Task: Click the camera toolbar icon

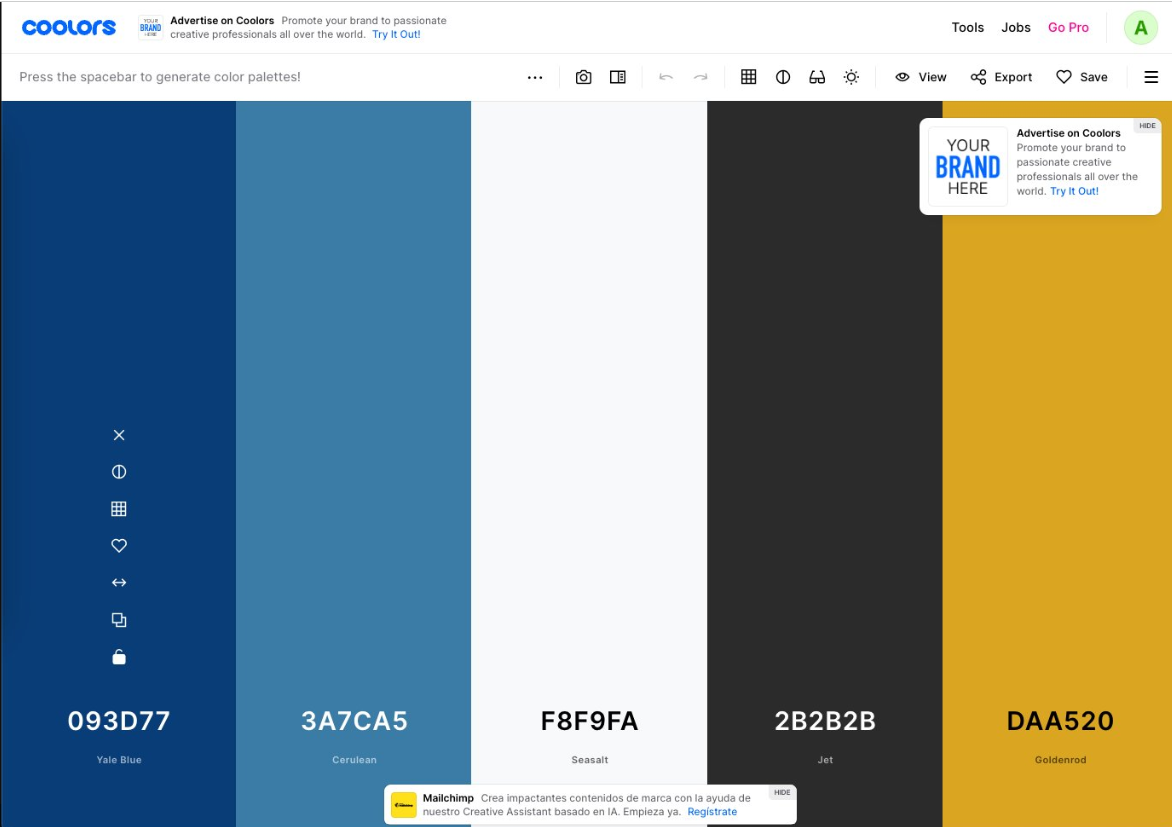Action: coord(583,76)
